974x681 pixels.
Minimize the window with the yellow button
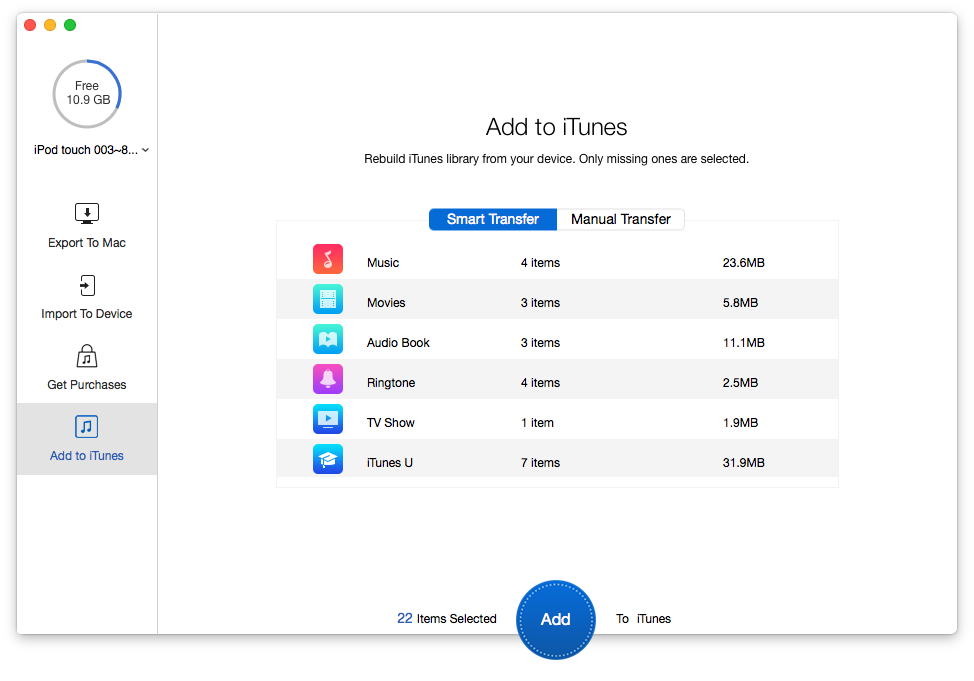click(x=50, y=25)
